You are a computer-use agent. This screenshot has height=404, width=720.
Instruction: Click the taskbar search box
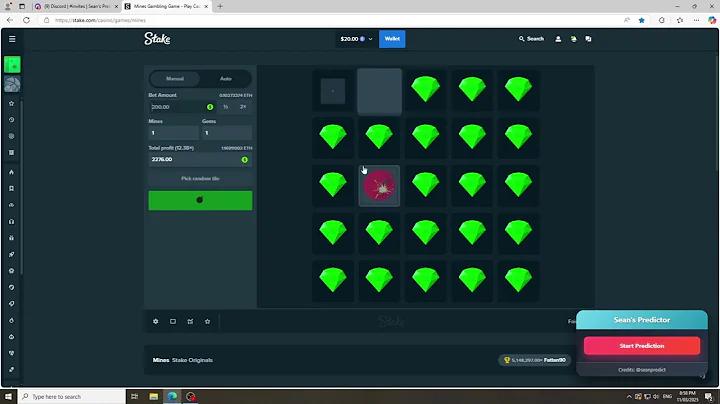(72, 397)
